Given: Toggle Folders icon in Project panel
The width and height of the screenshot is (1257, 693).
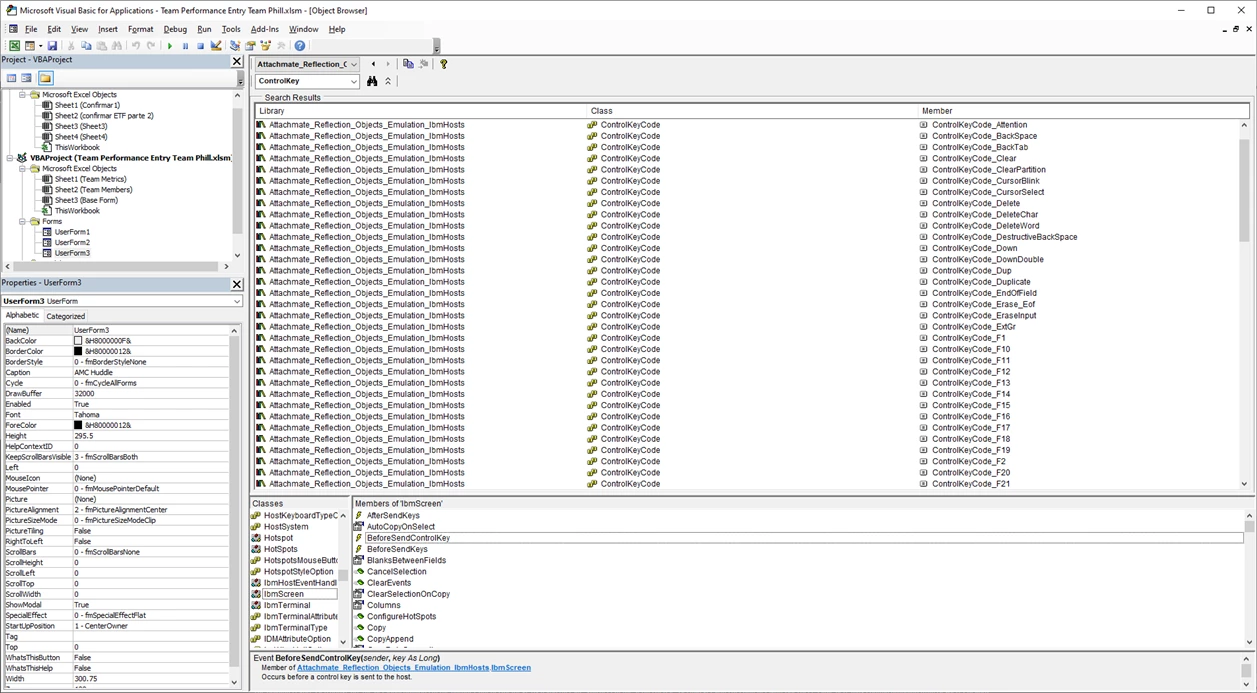Looking at the screenshot, I should tap(45, 78).
